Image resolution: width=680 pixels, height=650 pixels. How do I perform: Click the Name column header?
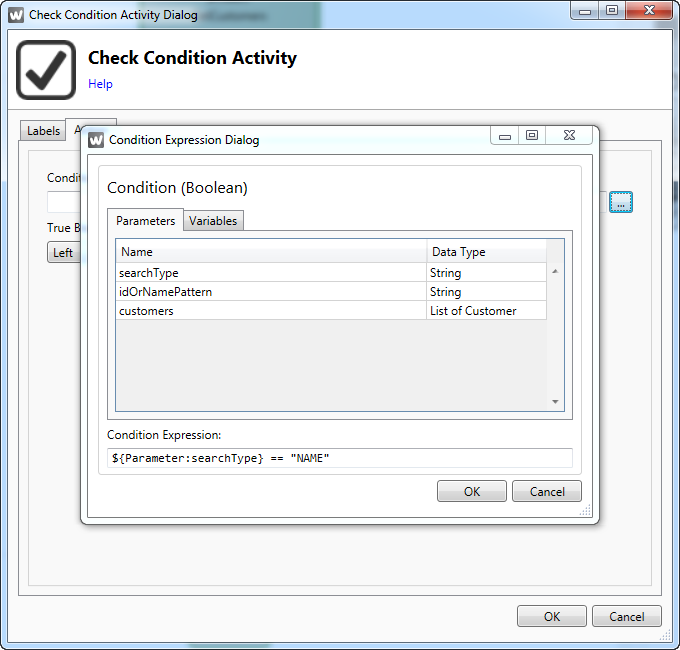(x=270, y=252)
